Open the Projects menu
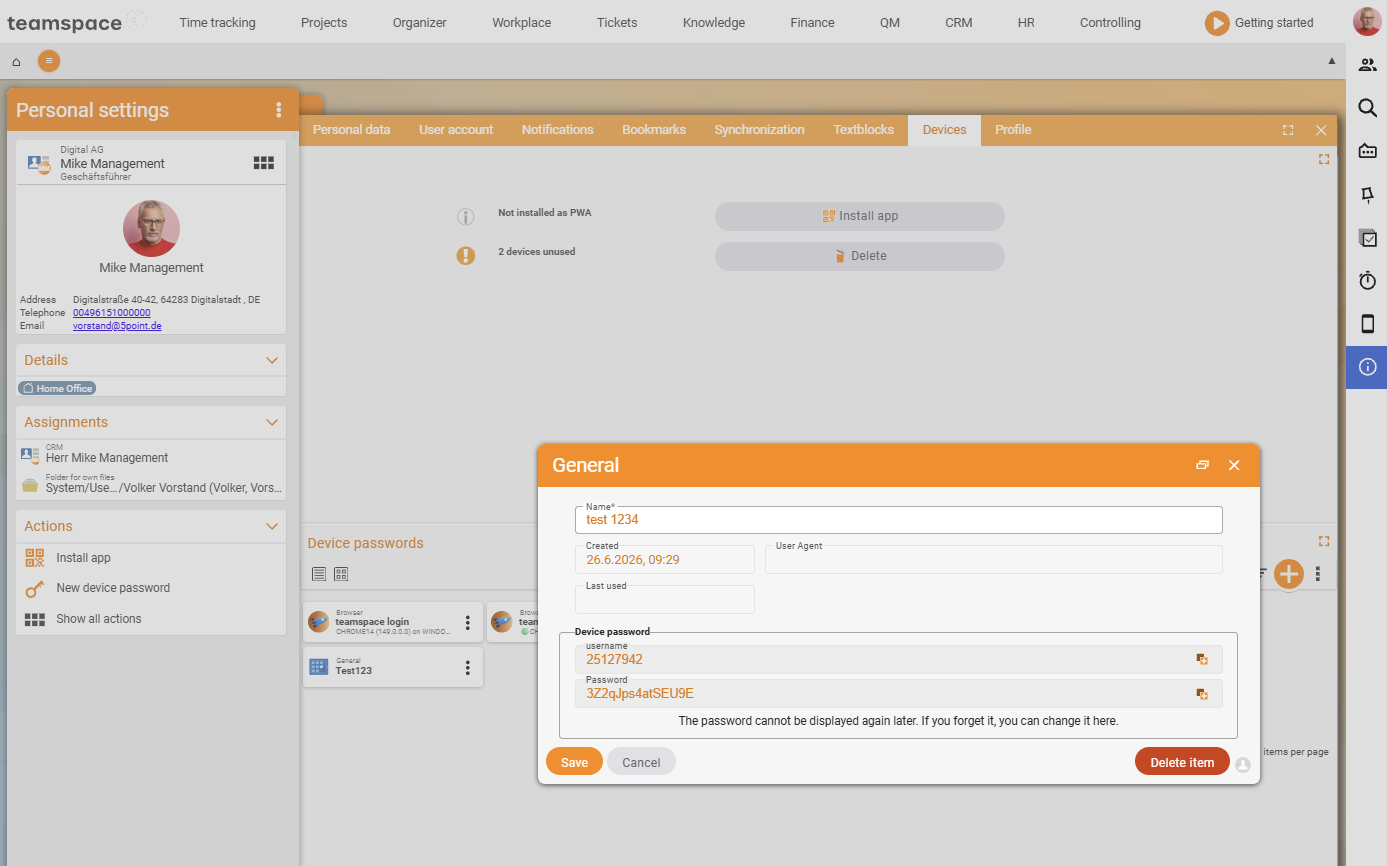1387x866 pixels. pos(324,22)
